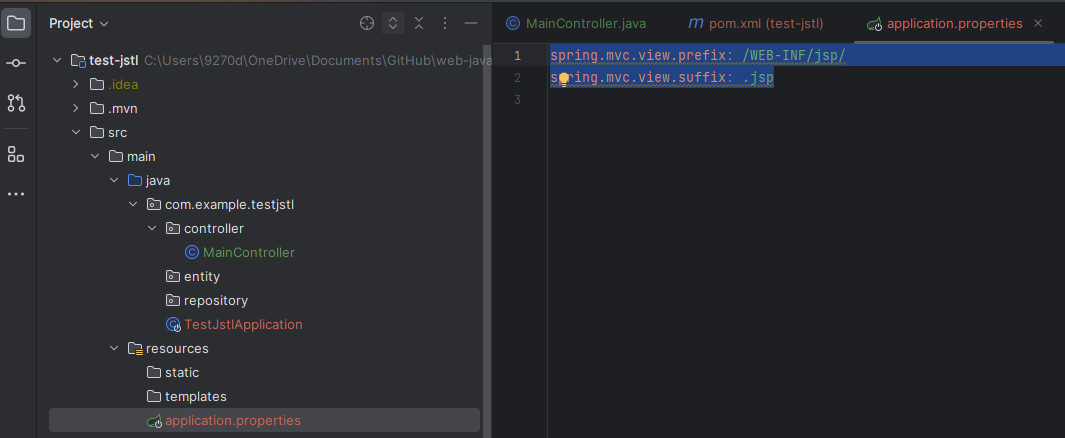Viewport: 1065px width, 438px height.
Task: Click Expand Selected icon in Project header
Action: pos(393,23)
